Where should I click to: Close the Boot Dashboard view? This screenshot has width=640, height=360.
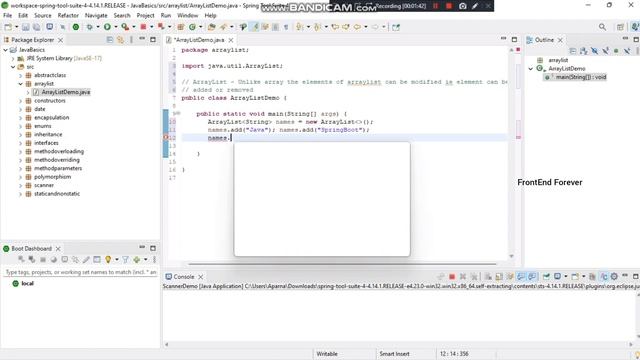[x=58, y=249]
